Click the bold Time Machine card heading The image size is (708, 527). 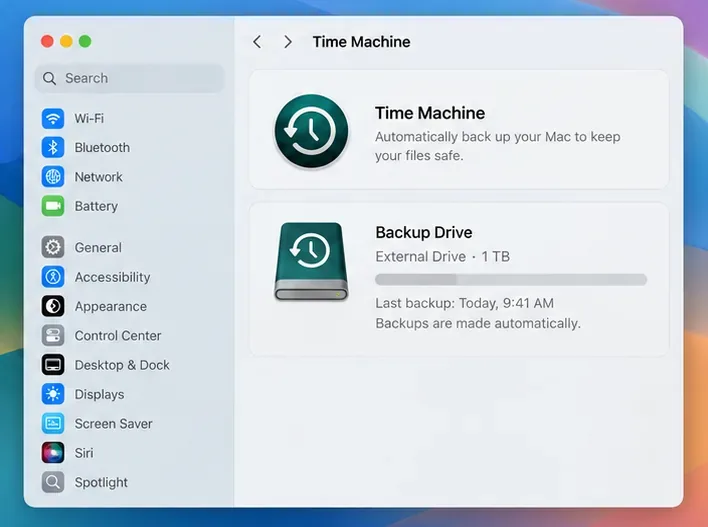click(430, 113)
